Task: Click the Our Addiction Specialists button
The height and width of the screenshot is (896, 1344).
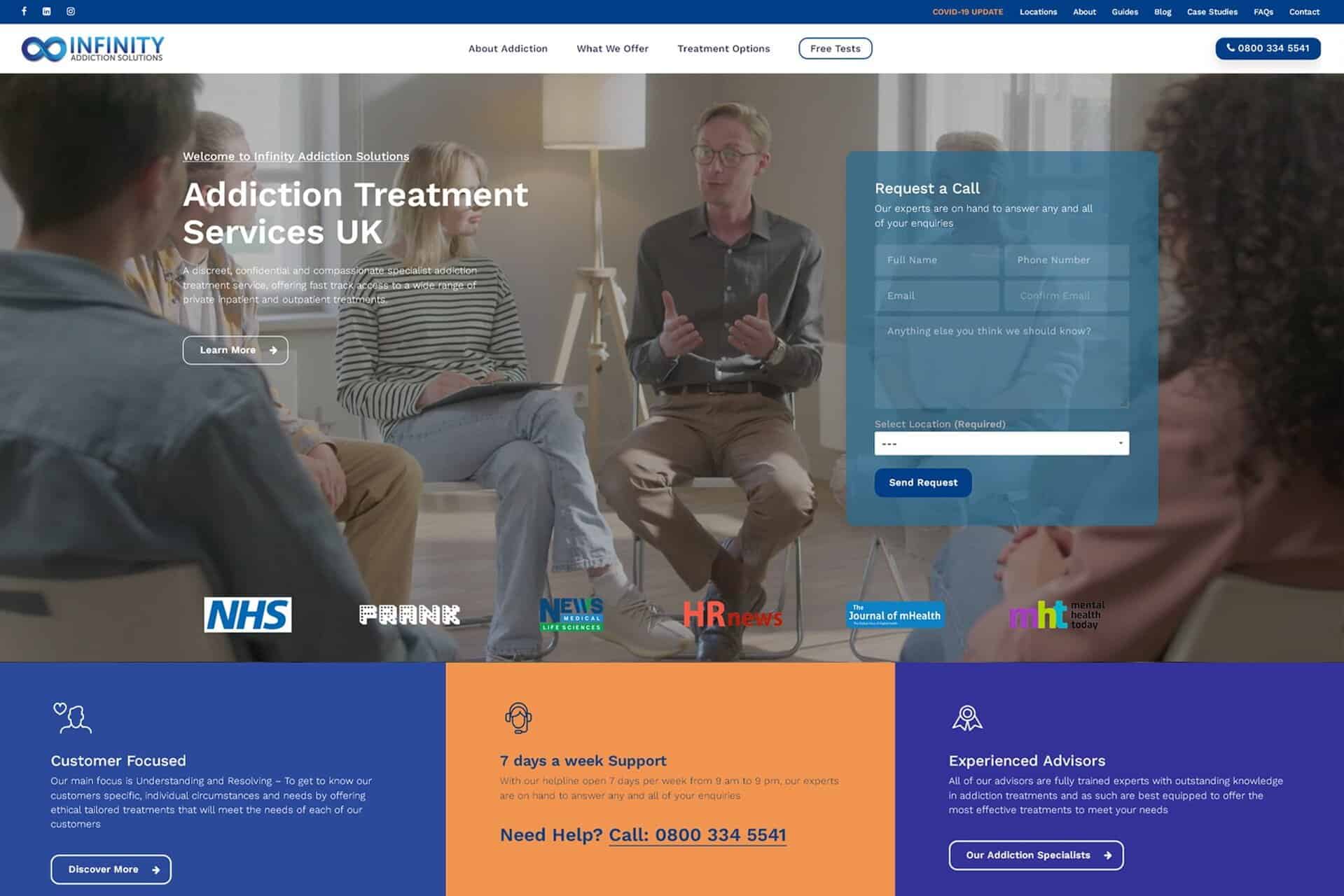Action: [x=1036, y=855]
